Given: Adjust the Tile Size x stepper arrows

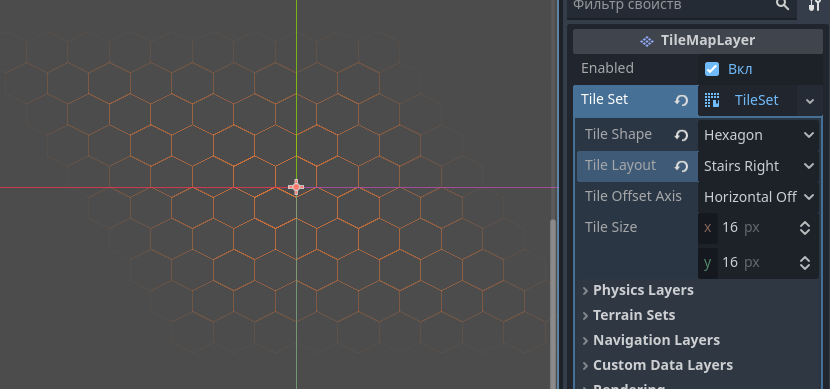Looking at the screenshot, I should coord(805,228).
